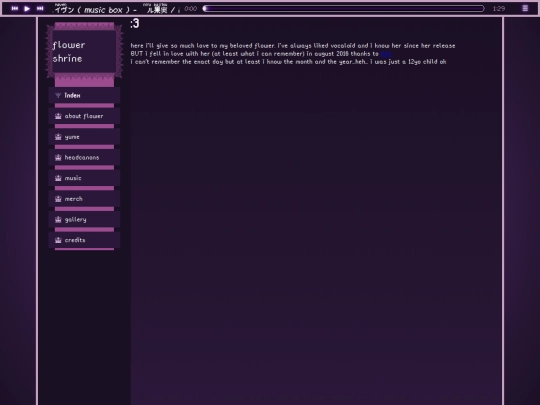This screenshot has height=405, width=540.
Task: Follow the blue link after 'thanks to'
Action: tap(386, 54)
